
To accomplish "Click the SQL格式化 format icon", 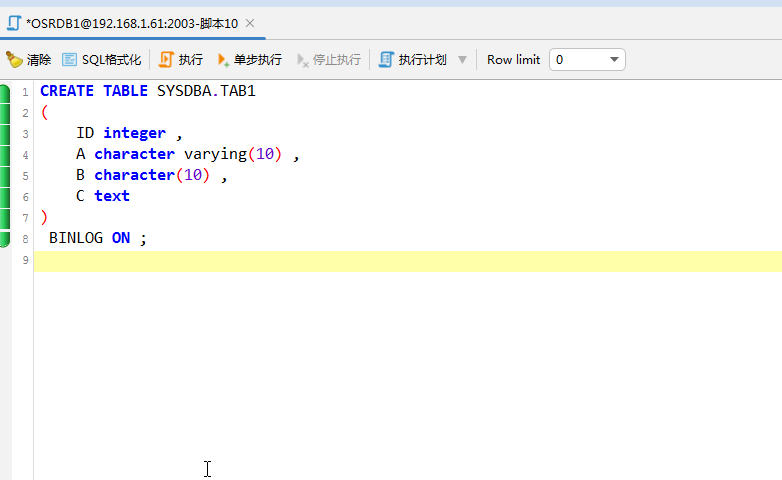I will coord(69,60).
